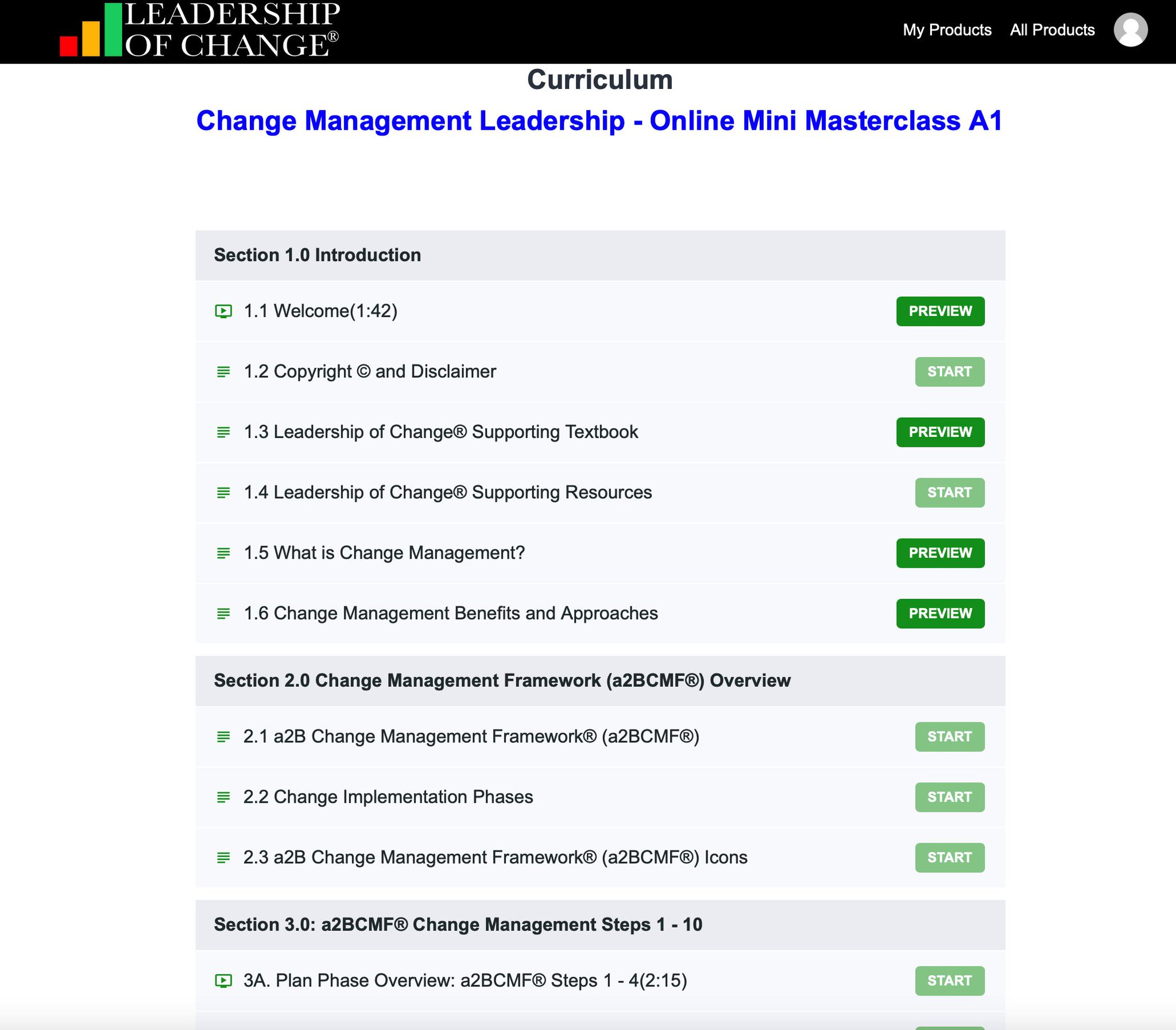Screen dimensions: 1176x1030
Task: Preview lesson 1.6 Change Management Benefits
Action: (x=941, y=613)
